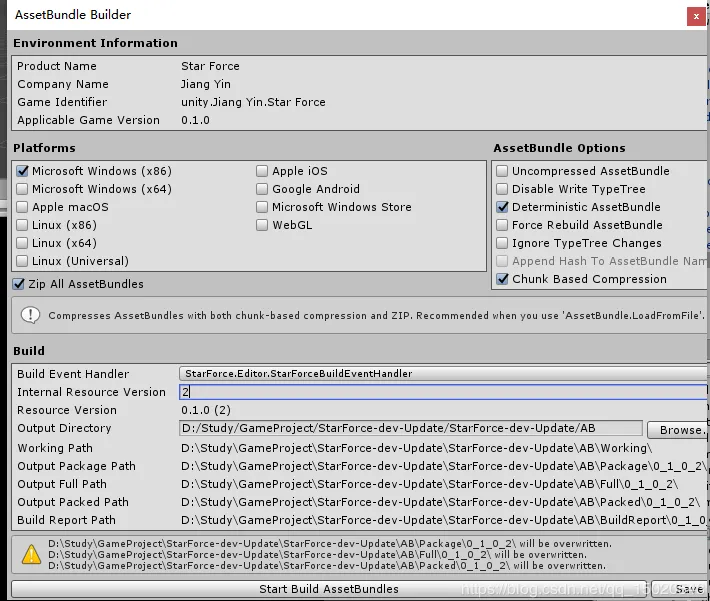
Task: Click Game Identifier 'unity.Jiang Yin.Star Force'
Action: [x=253, y=102]
